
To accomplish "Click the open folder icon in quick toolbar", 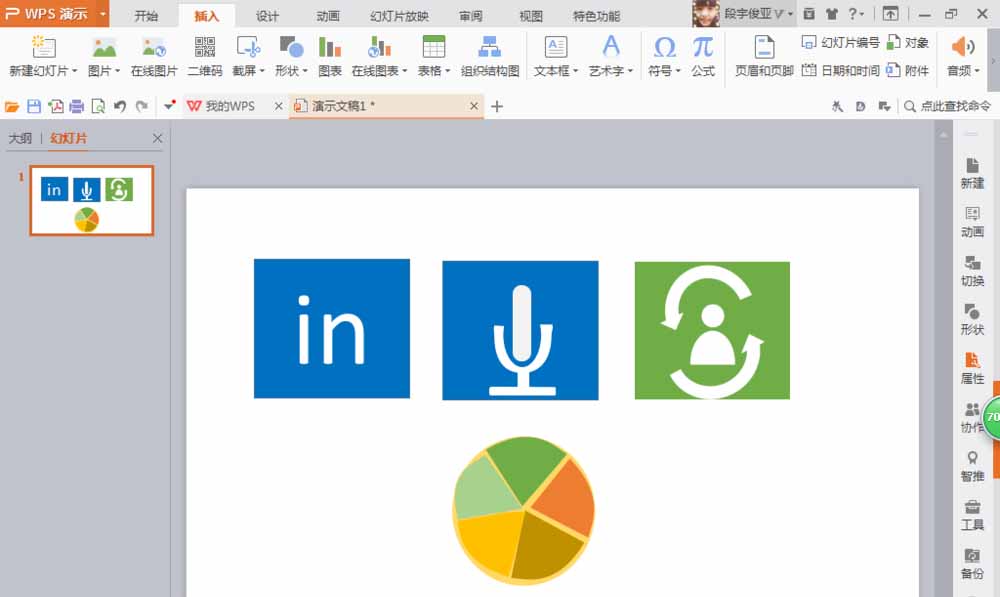I will tap(11, 107).
